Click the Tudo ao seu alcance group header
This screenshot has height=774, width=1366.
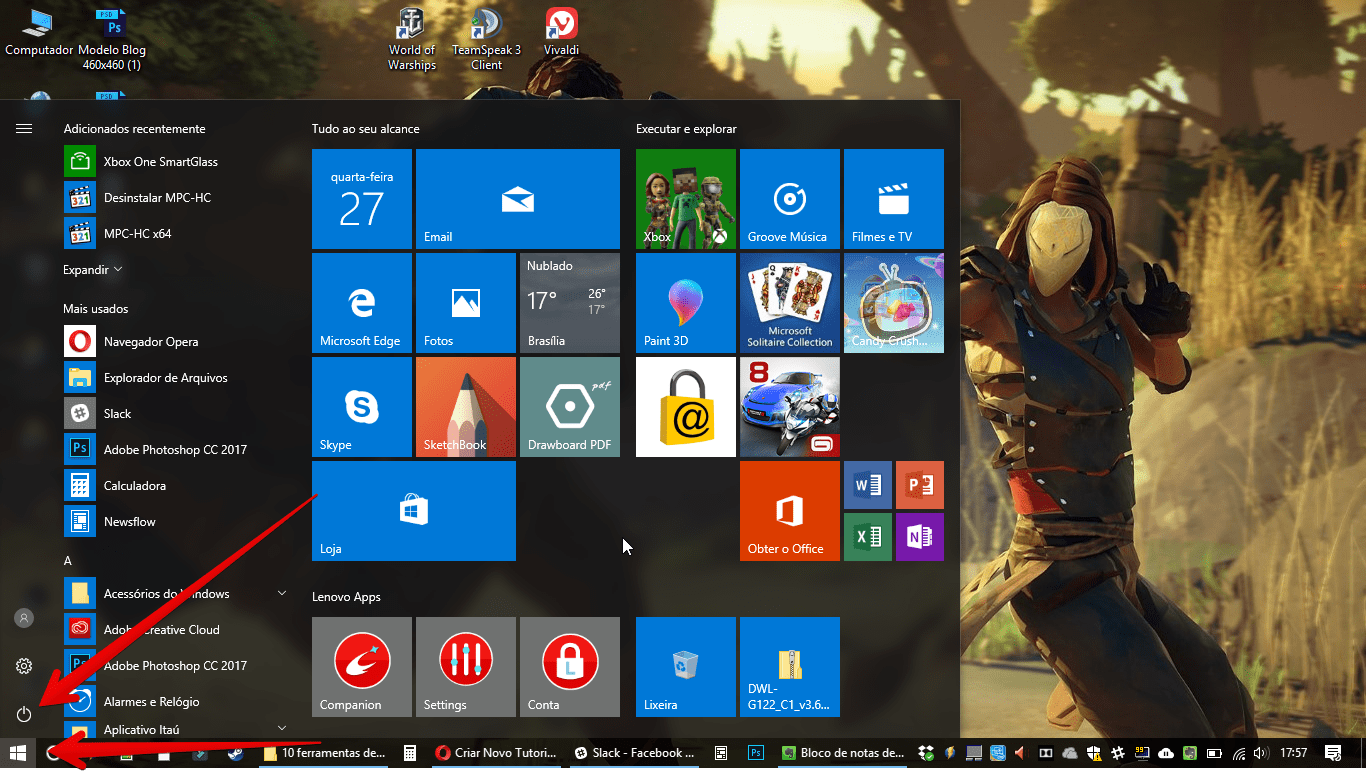click(x=366, y=129)
